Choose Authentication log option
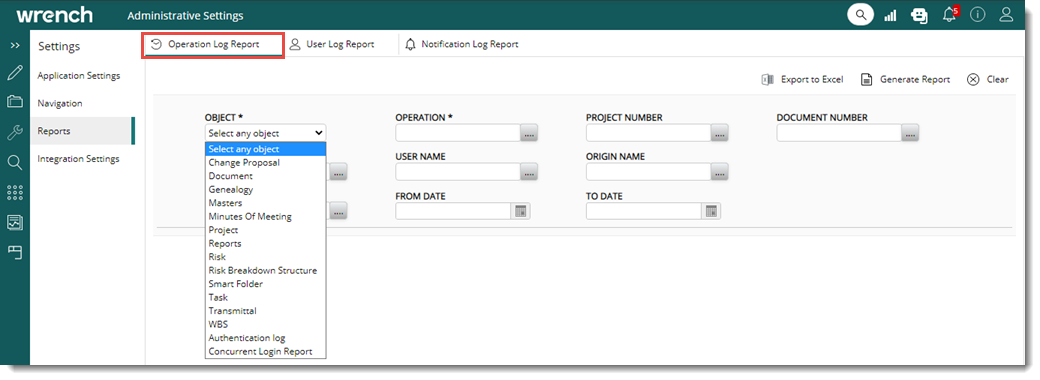 (265, 338)
